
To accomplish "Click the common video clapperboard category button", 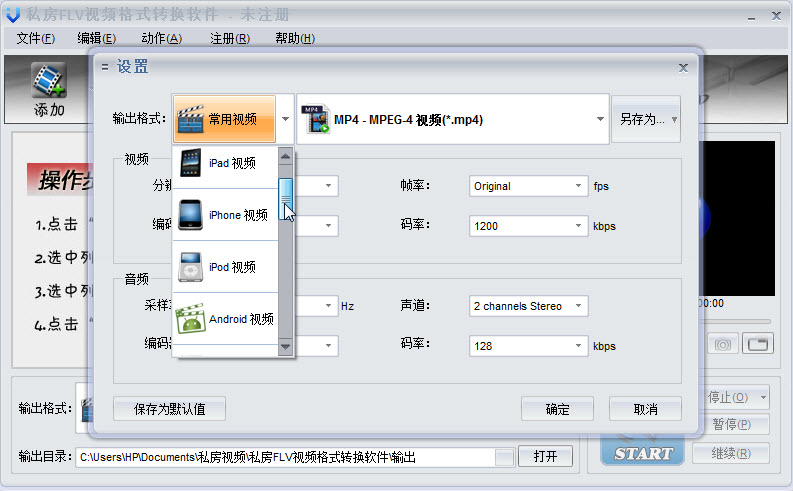I will coord(224,119).
